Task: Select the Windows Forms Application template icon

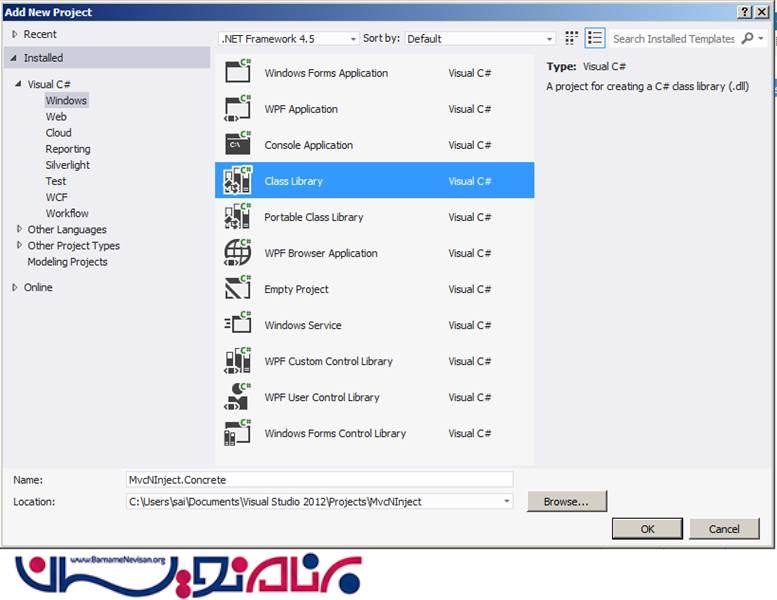Action: coord(237,73)
